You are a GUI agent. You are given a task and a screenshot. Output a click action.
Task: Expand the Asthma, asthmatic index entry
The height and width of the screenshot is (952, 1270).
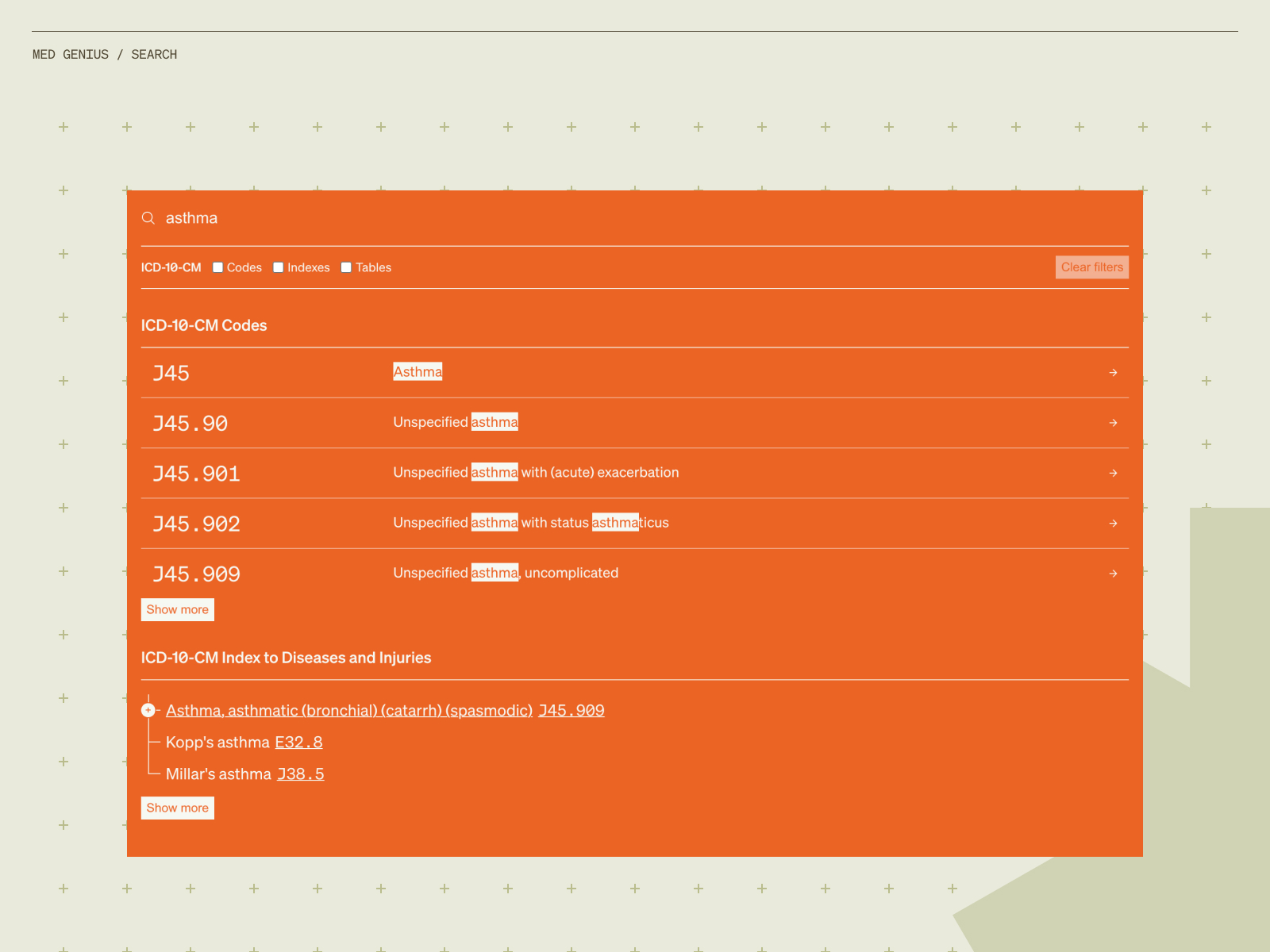click(148, 710)
